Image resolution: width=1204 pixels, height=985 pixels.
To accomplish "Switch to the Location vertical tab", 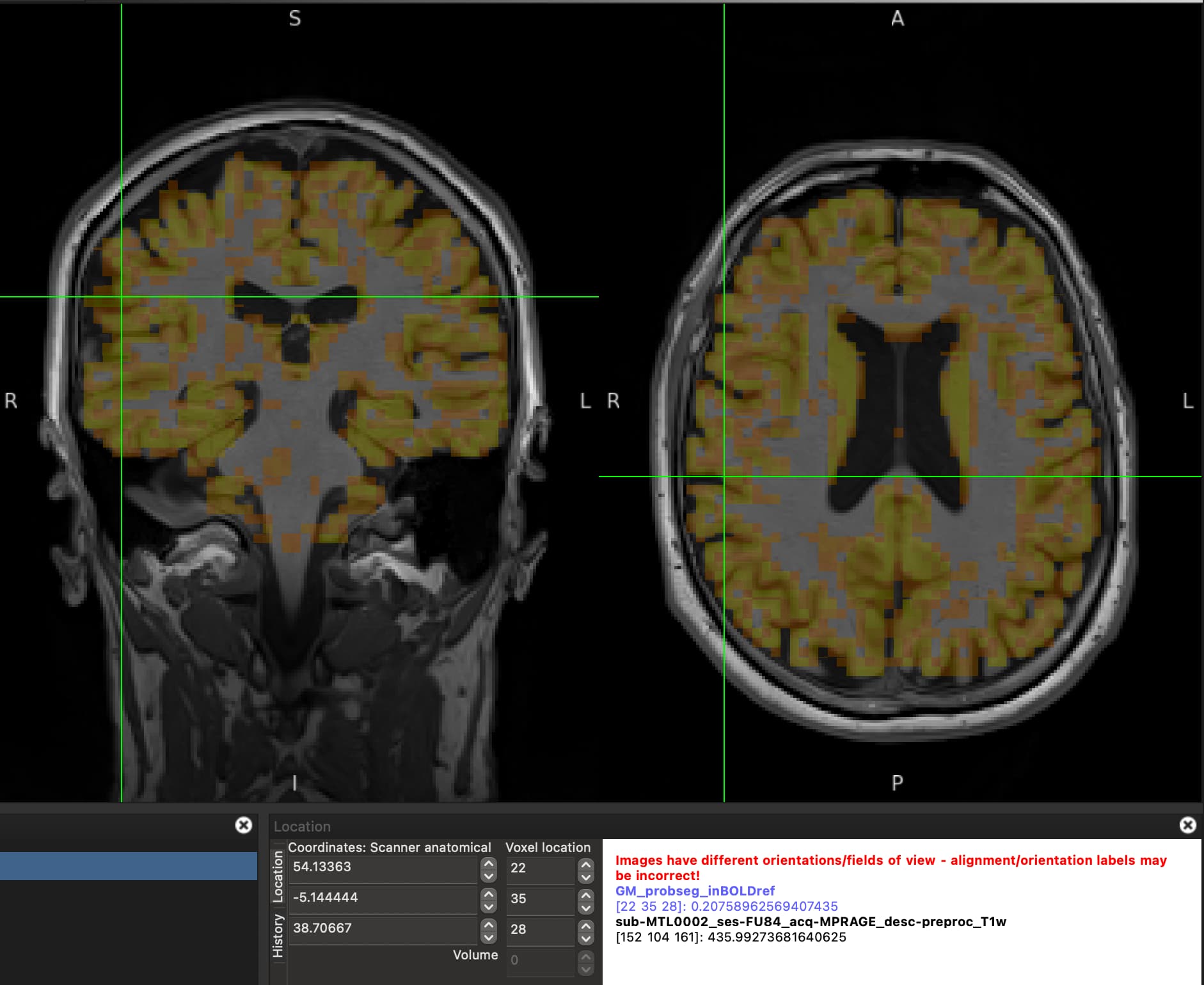I will coord(278,876).
